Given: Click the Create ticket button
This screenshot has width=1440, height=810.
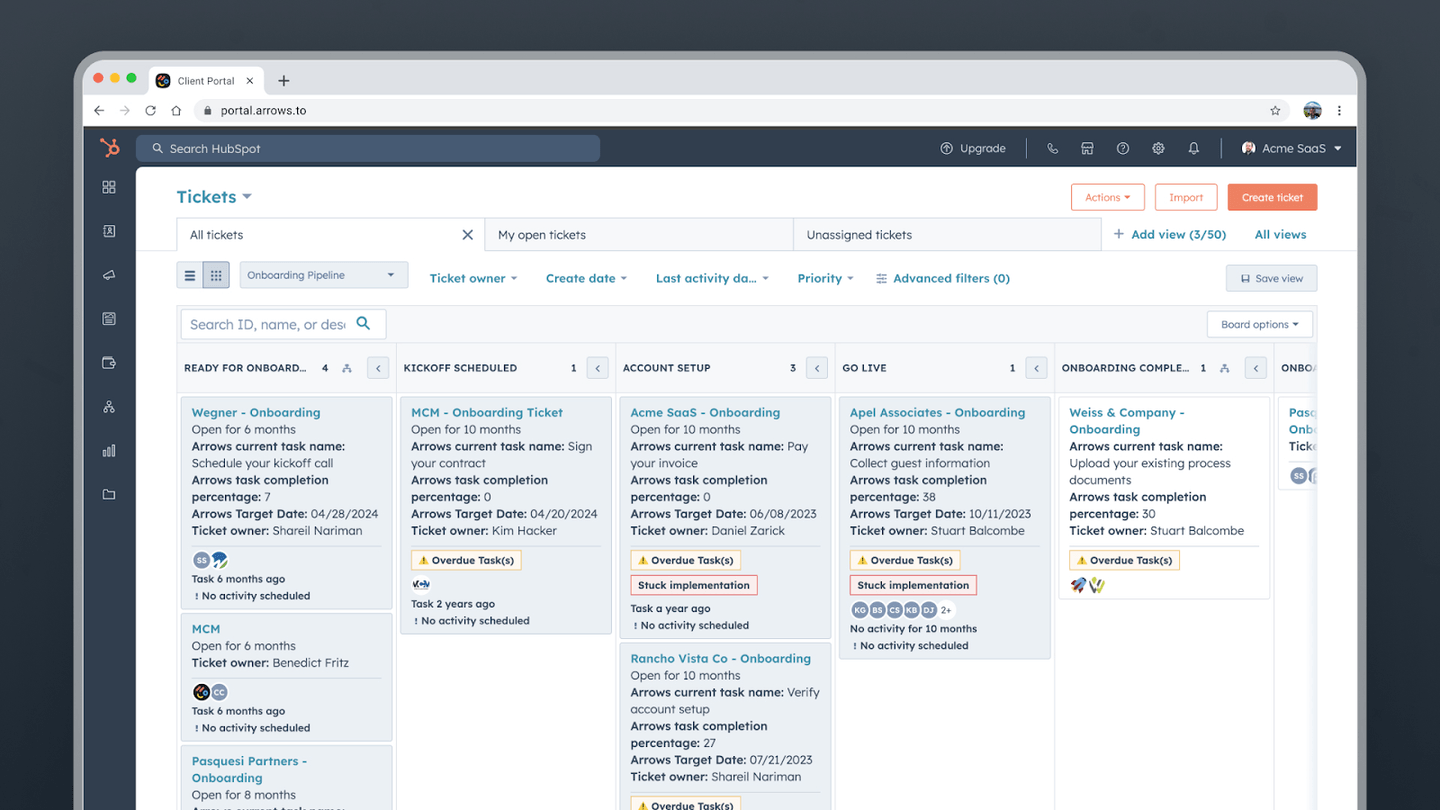Looking at the screenshot, I should 1272,197.
